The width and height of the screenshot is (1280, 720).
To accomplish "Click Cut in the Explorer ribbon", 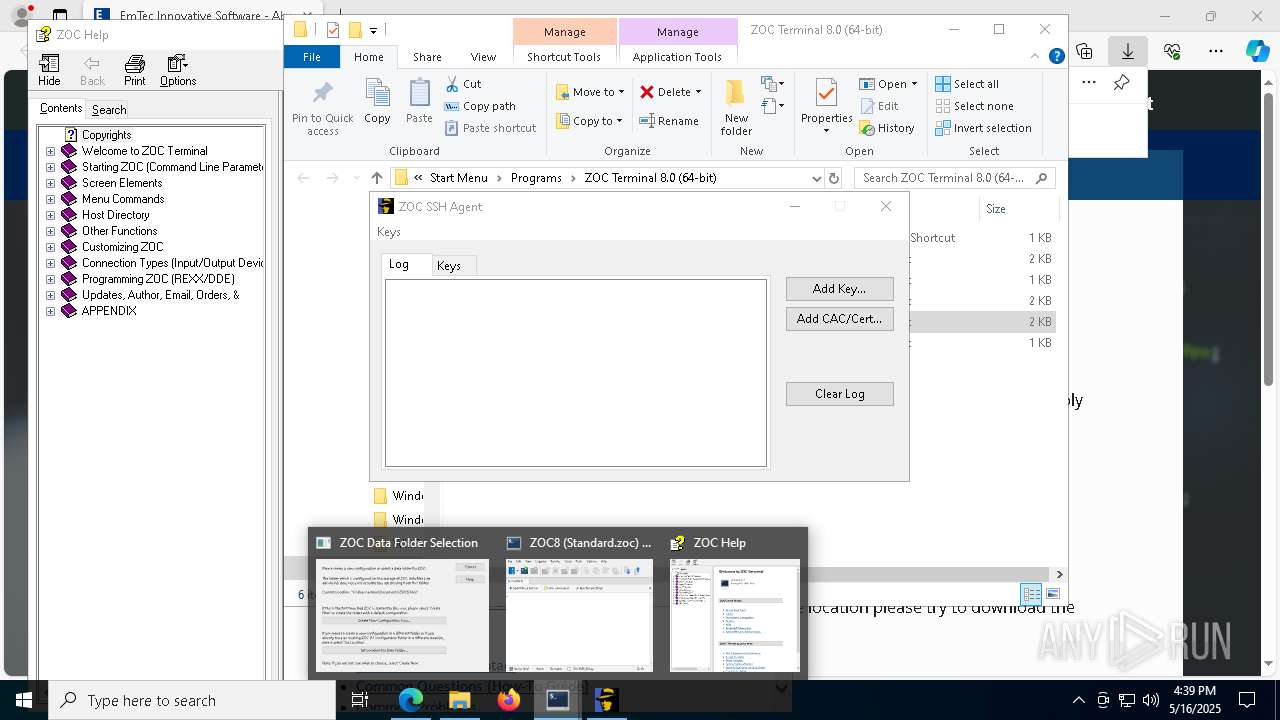I will click(463, 84).
